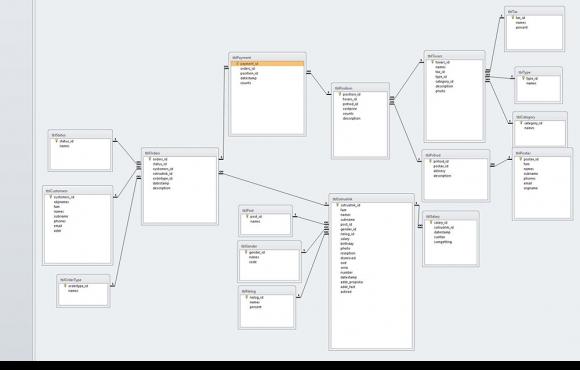
Task: Select the tblPayment table title bar
Action: (267, 57)
